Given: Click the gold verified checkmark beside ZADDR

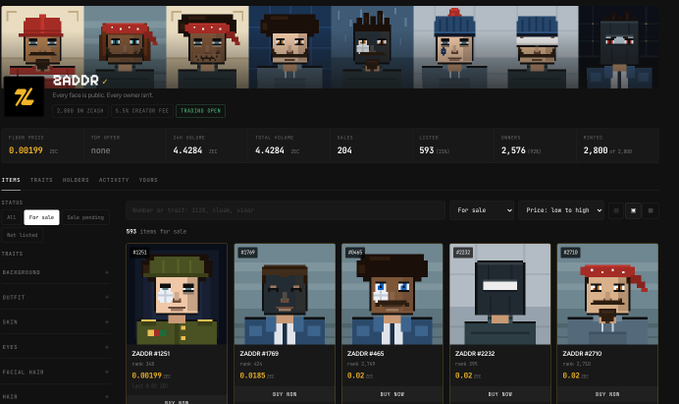Looking at the screenshot, I should [x=105, y=81].
